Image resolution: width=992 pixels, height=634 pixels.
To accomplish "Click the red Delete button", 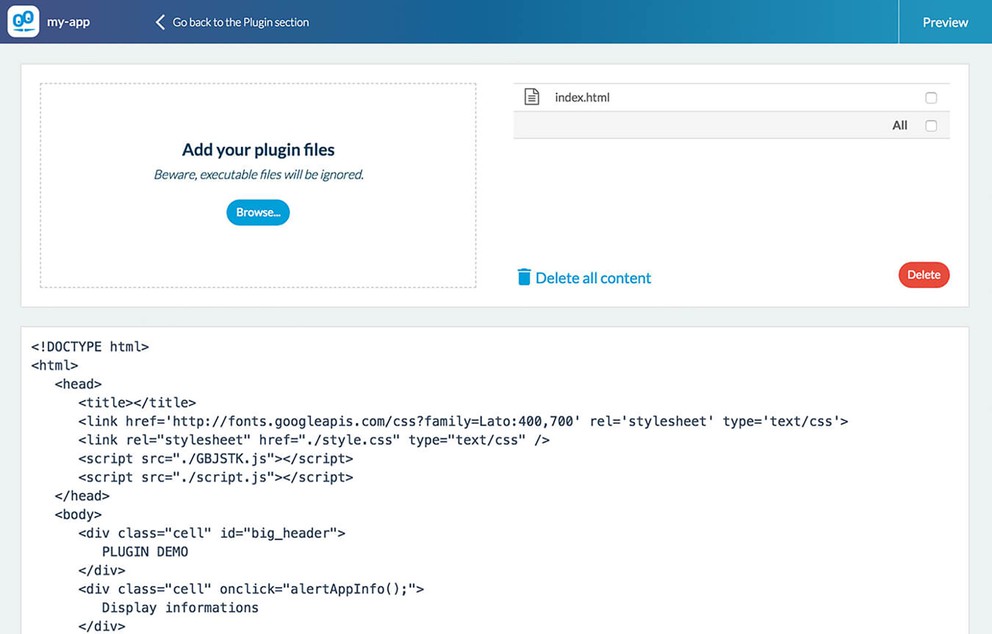I will pyautogui.click(x=924, y=275).
